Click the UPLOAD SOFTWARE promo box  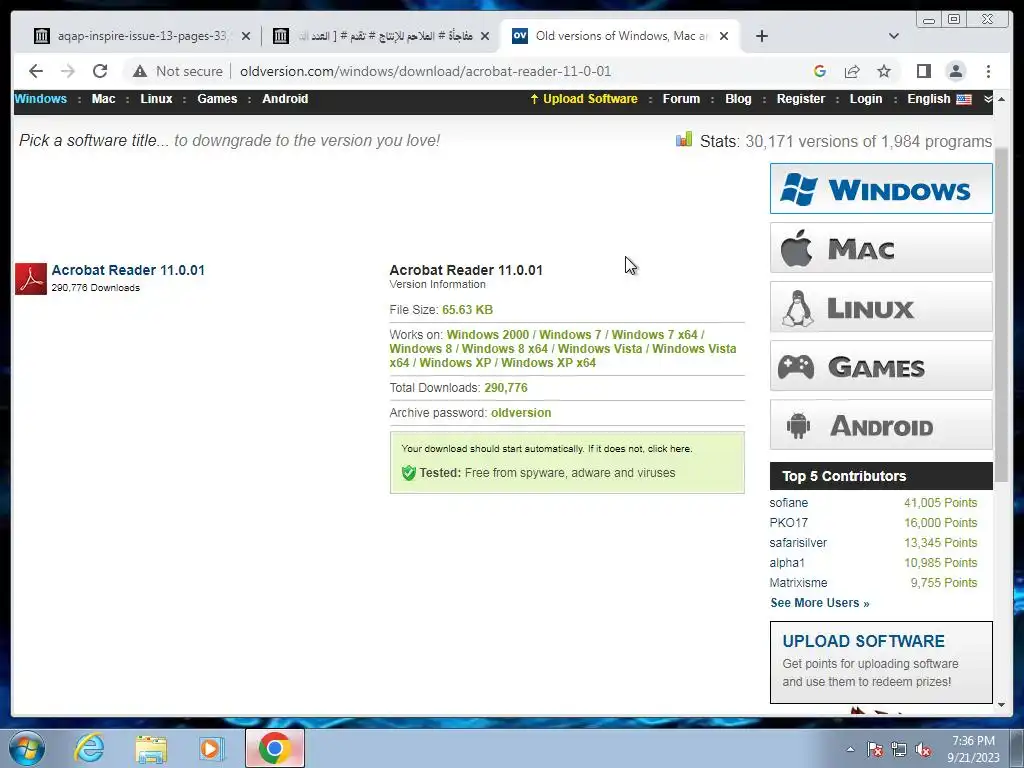[881, 662]
